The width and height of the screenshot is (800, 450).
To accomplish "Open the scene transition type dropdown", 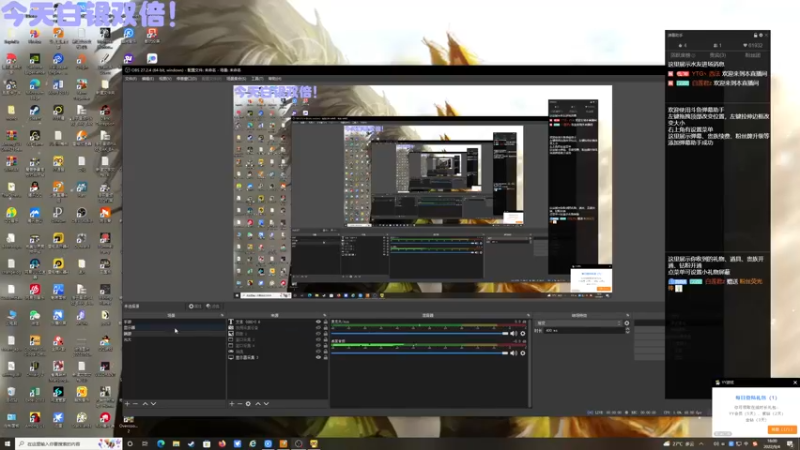I will [x=579, y=323].
